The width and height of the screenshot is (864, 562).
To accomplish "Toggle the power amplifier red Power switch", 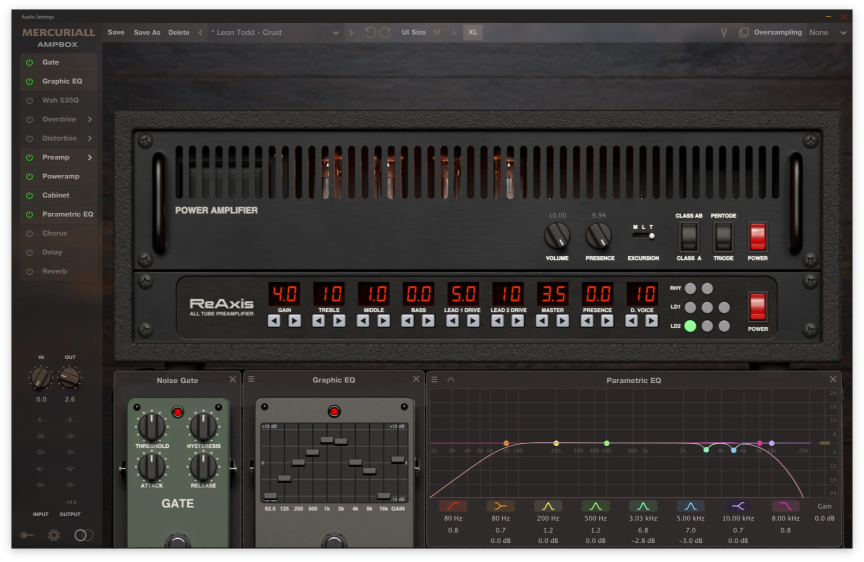I will (758, 237).
